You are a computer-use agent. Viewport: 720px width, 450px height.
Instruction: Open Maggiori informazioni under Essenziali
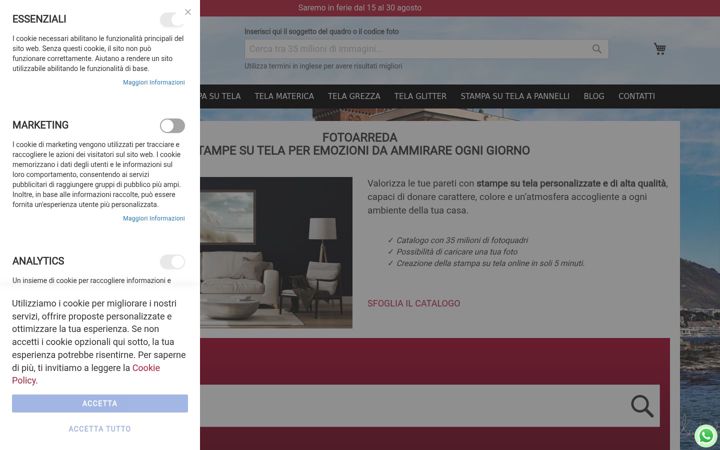coord(154,83)
